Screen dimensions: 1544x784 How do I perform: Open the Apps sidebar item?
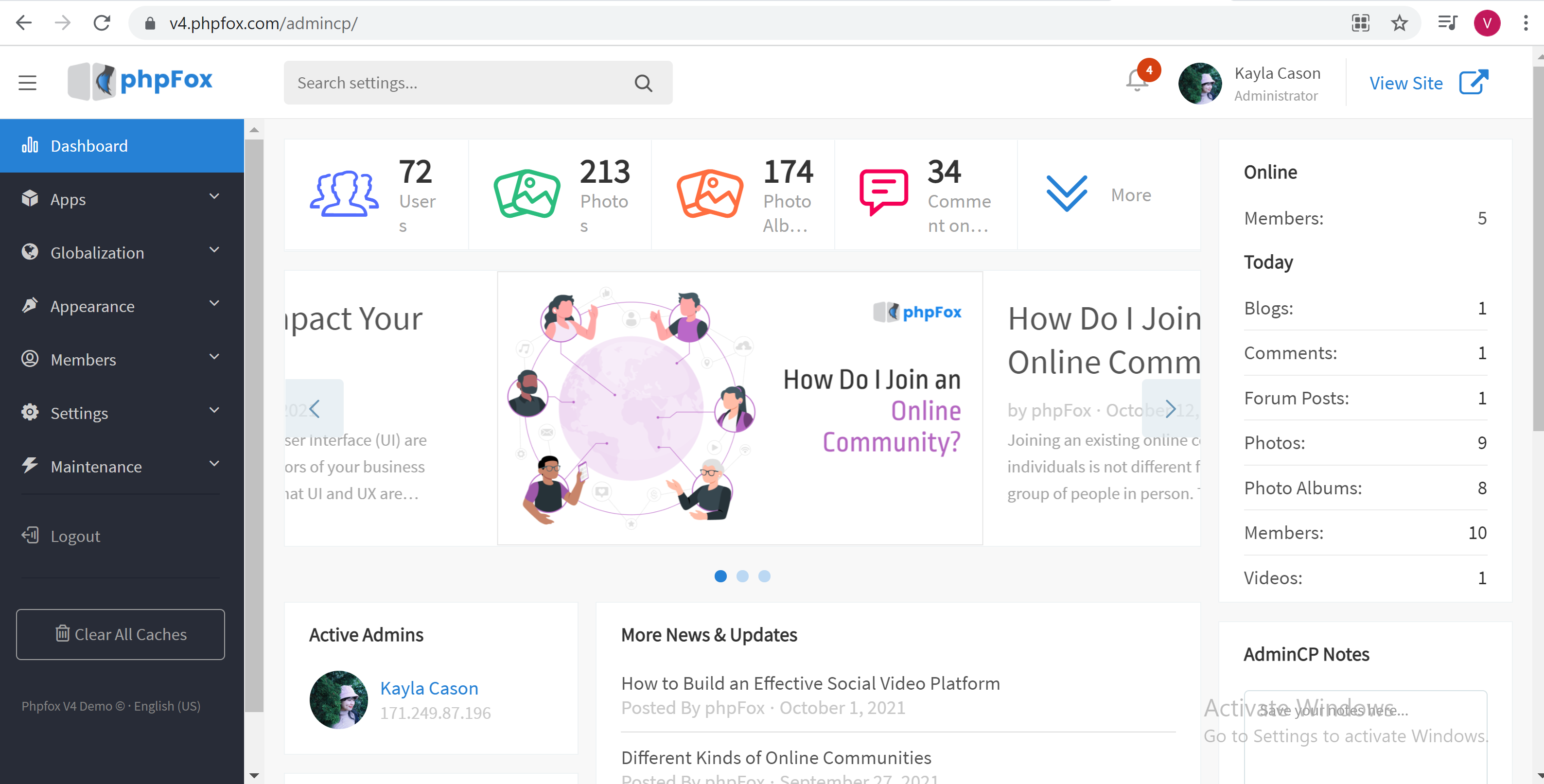[122, 199]
